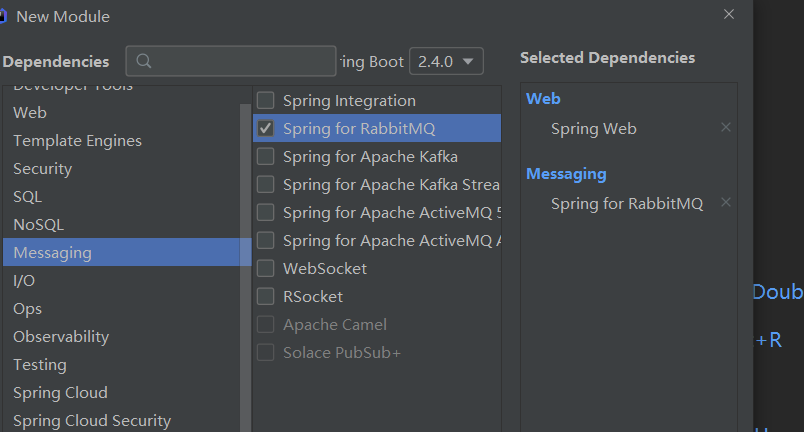804x432 pixels.
Task: Select the Observability category
Action: coord(61,336)
